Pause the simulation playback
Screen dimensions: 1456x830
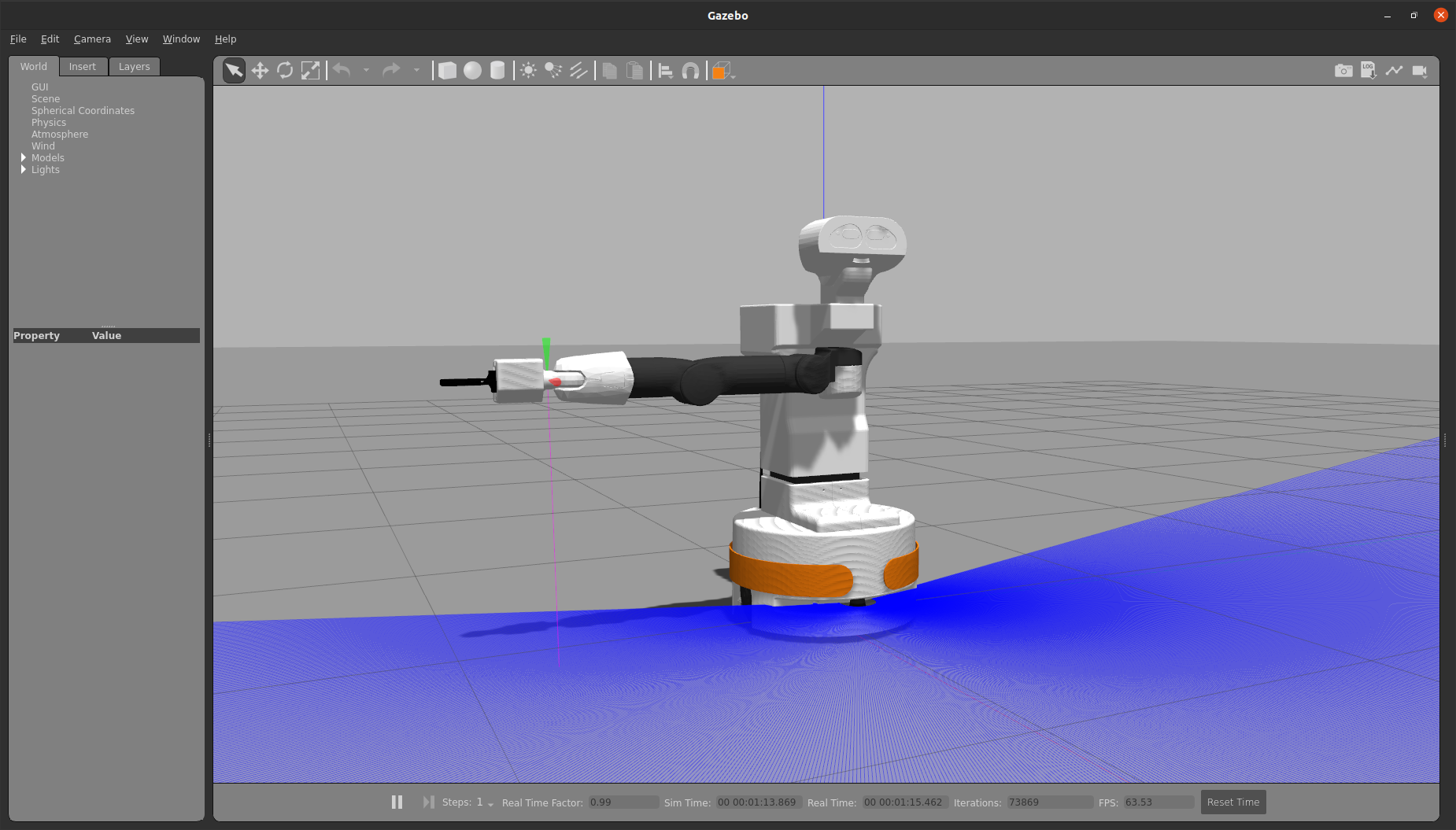tap(397, 802)
